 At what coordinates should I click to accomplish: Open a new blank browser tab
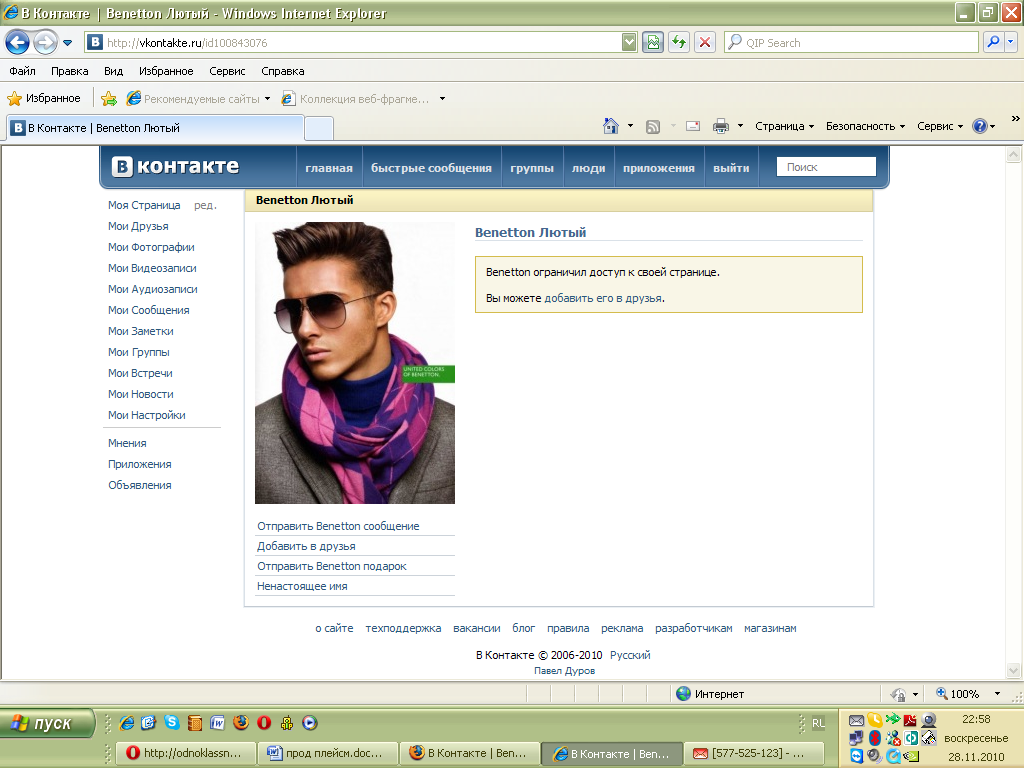(x=319, y=128)
